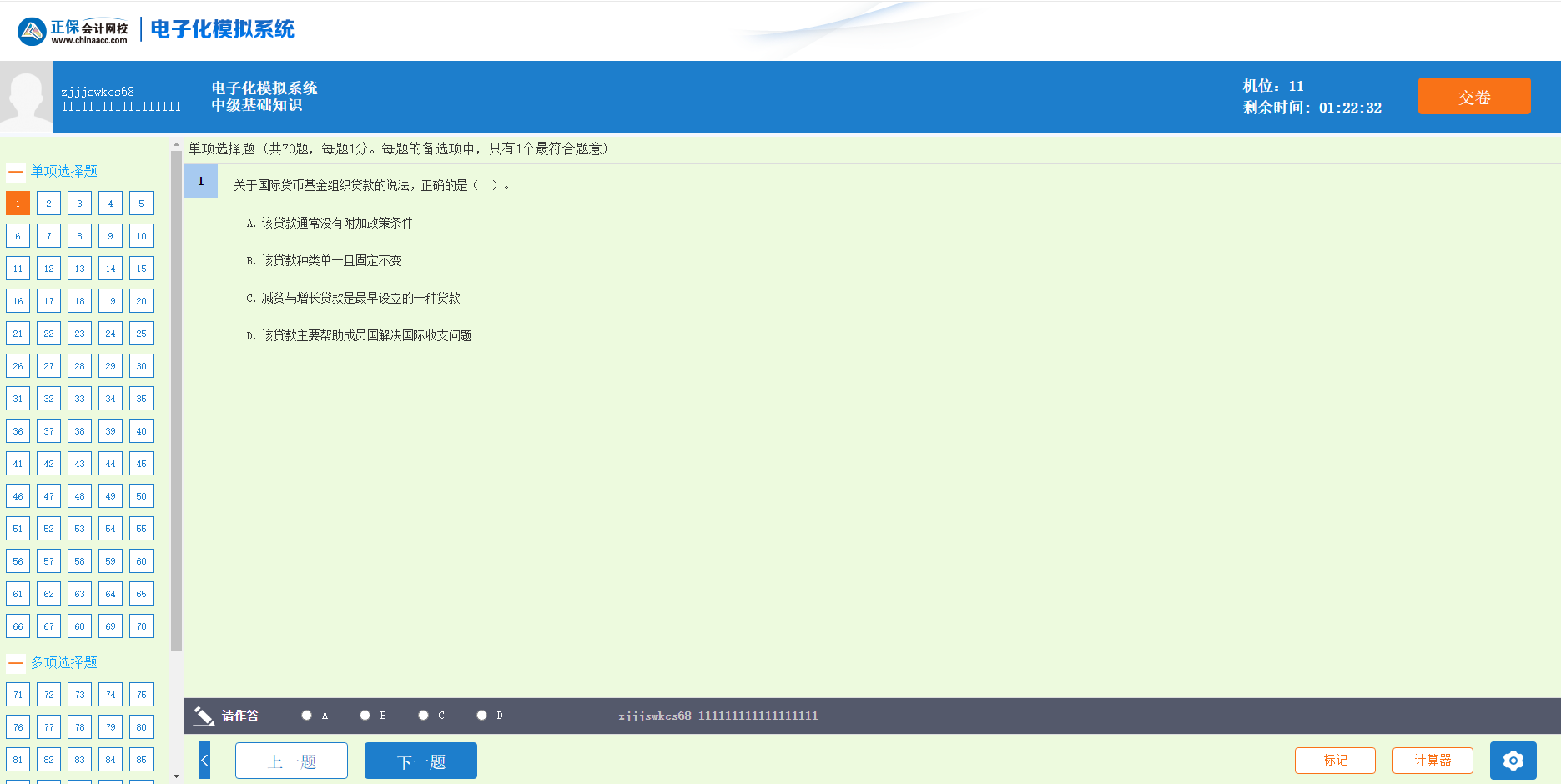Submit the exam with 交卷 button
1561x784 pixels.
pyautogui.click(x=1474, y=96)
